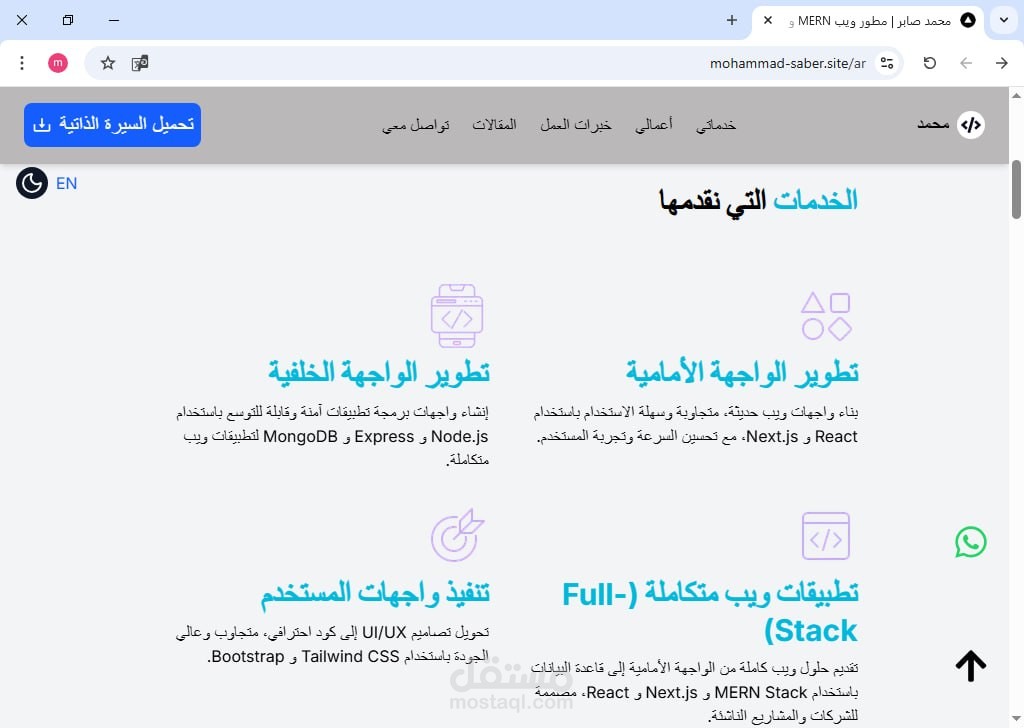1024x728 pixels.
Task: Click heading تنفيذ واجهات المستخدم
Action: (x=375, y=593)
